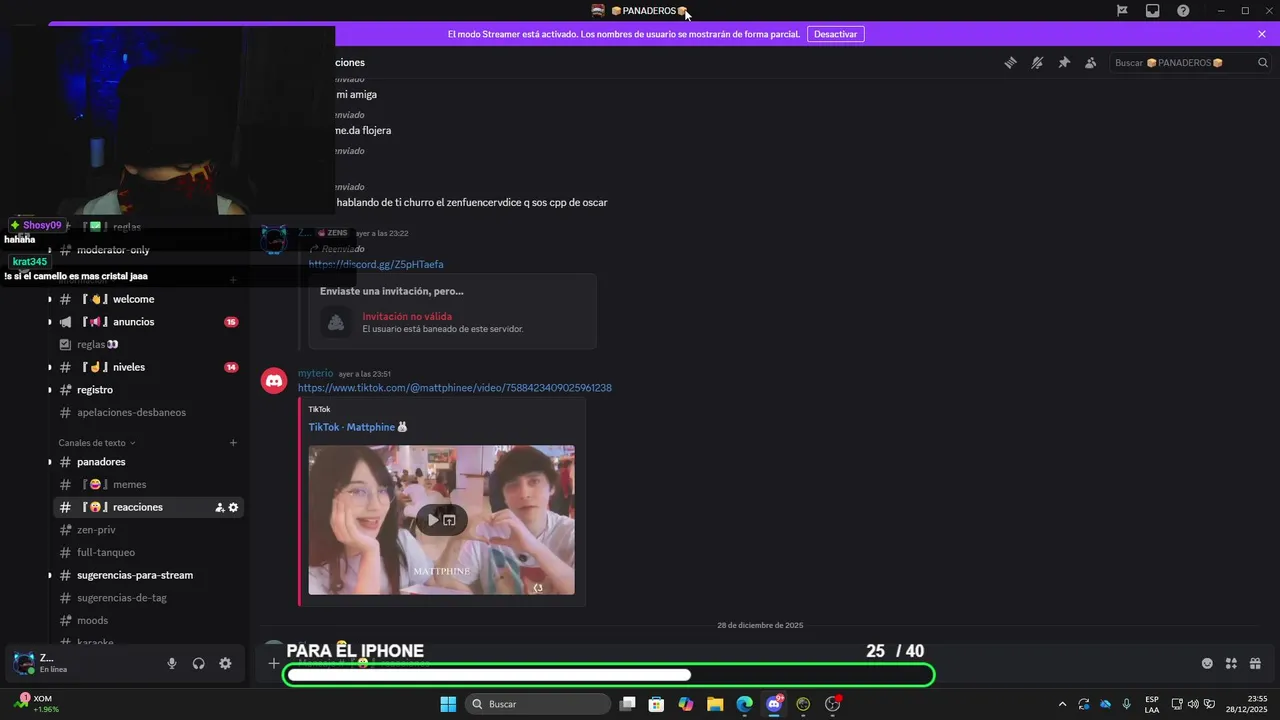Open moderator-only channel
The width and height of the screenshot is (1280, 720).
pos(148,250)
